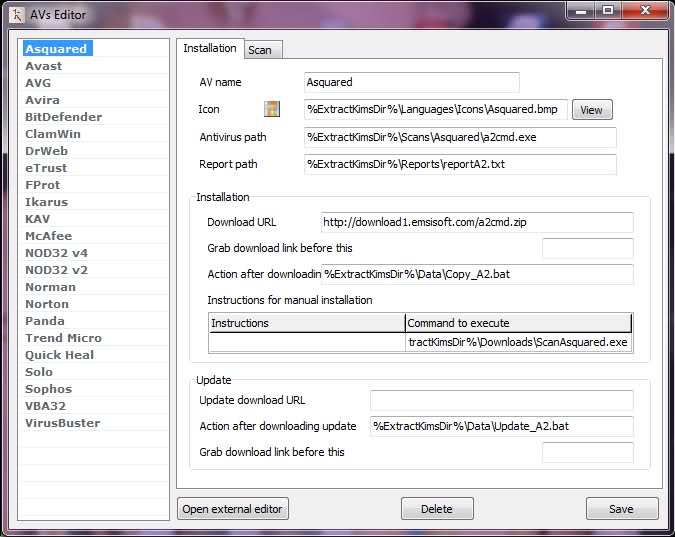Click the Instructions column header
675x537 pixels.
(x=307, y=323)
